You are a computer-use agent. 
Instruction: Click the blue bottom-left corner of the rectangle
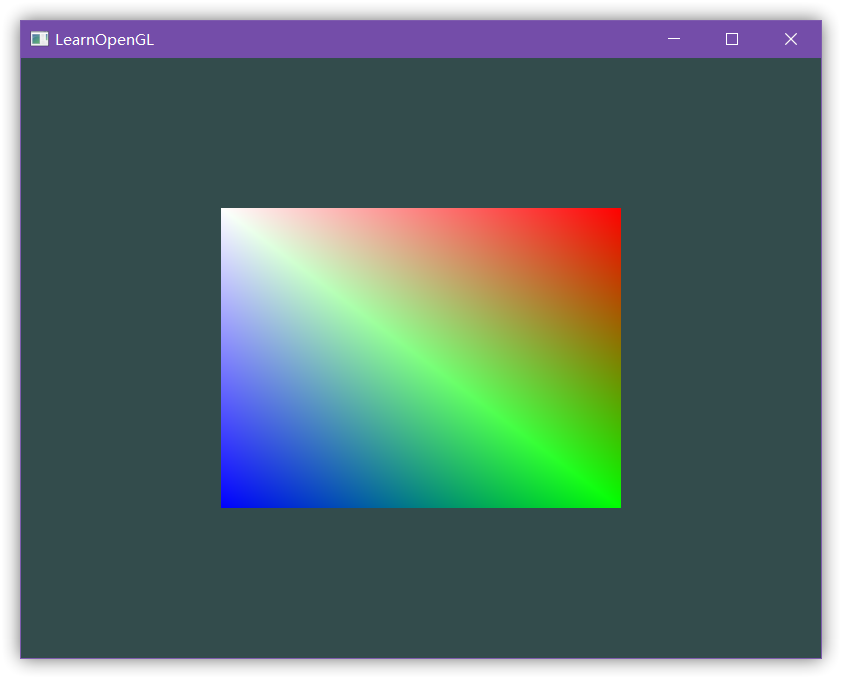(226, 502)
